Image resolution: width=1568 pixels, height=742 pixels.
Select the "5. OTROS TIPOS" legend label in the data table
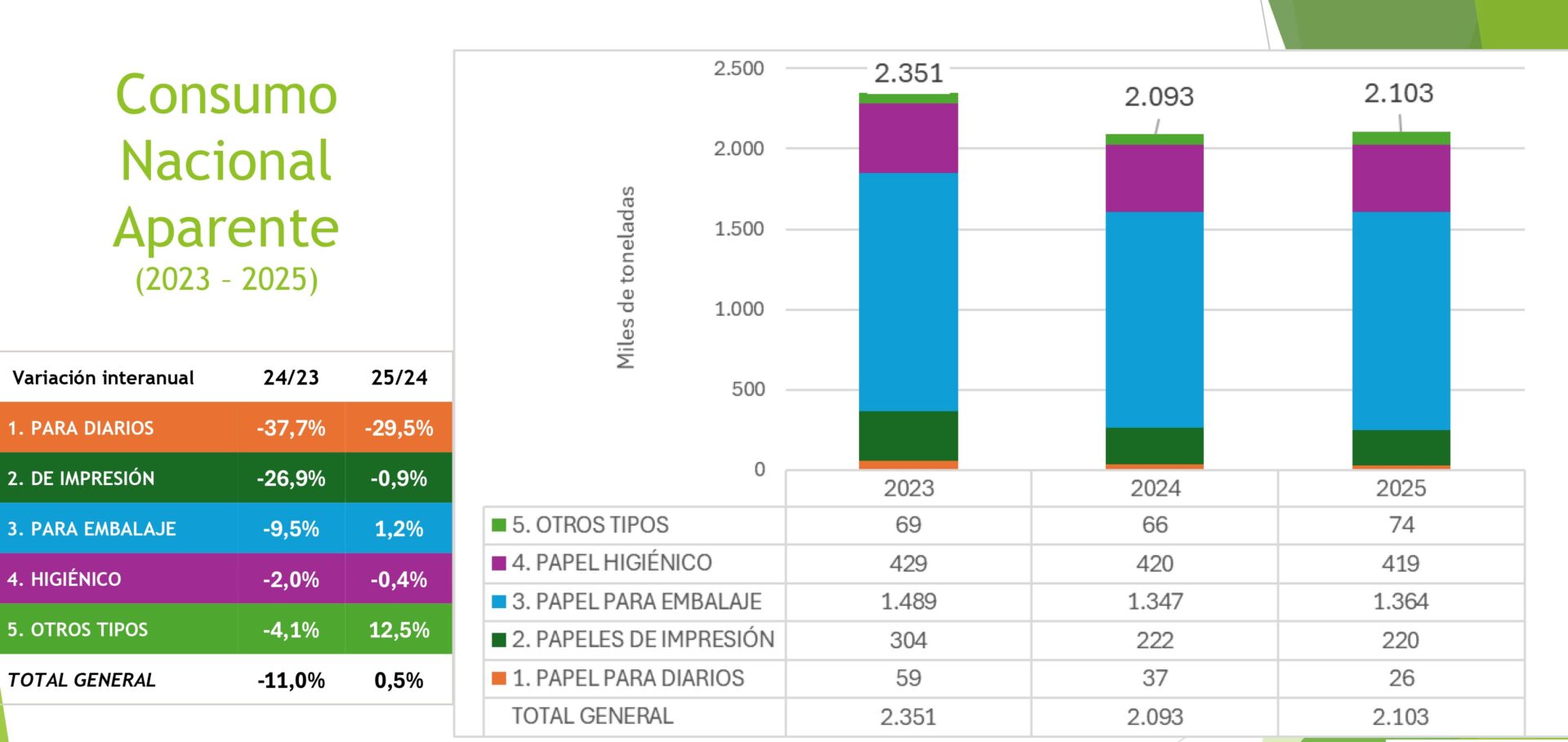pos(590,525)
